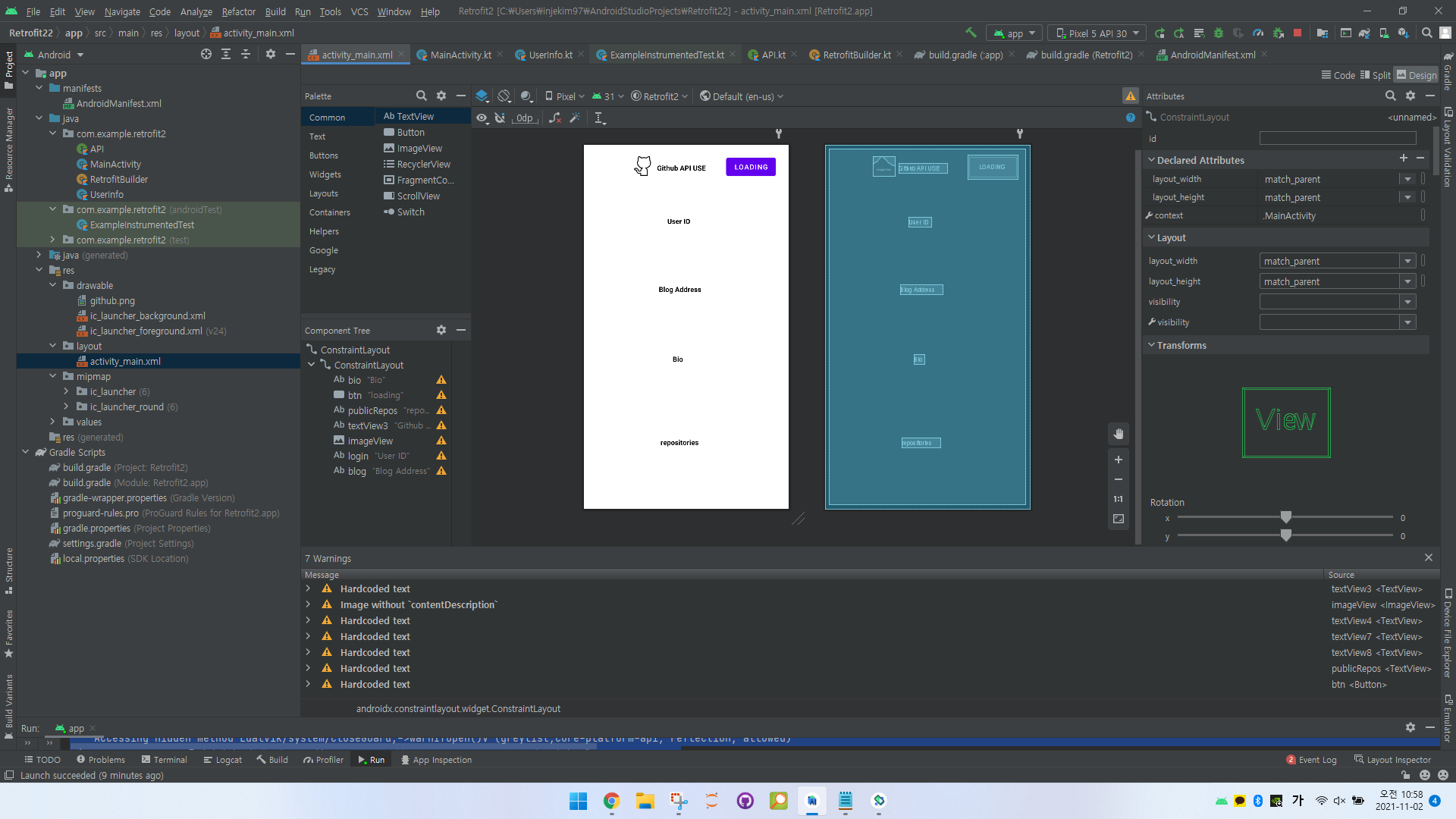Collapse the Declared Attributes section
The height and width of the screenshot is (819, 1456).
click(1151, 160)
